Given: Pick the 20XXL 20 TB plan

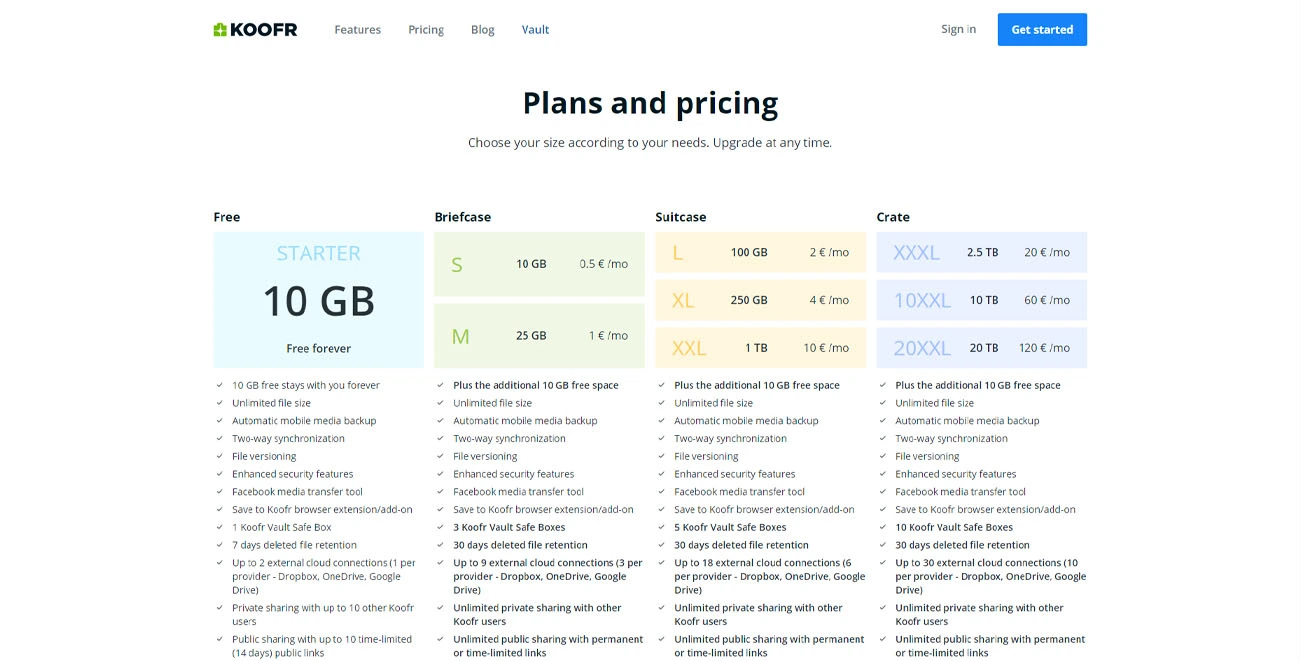Looking at the screenshot, I should tap(981, 348).
